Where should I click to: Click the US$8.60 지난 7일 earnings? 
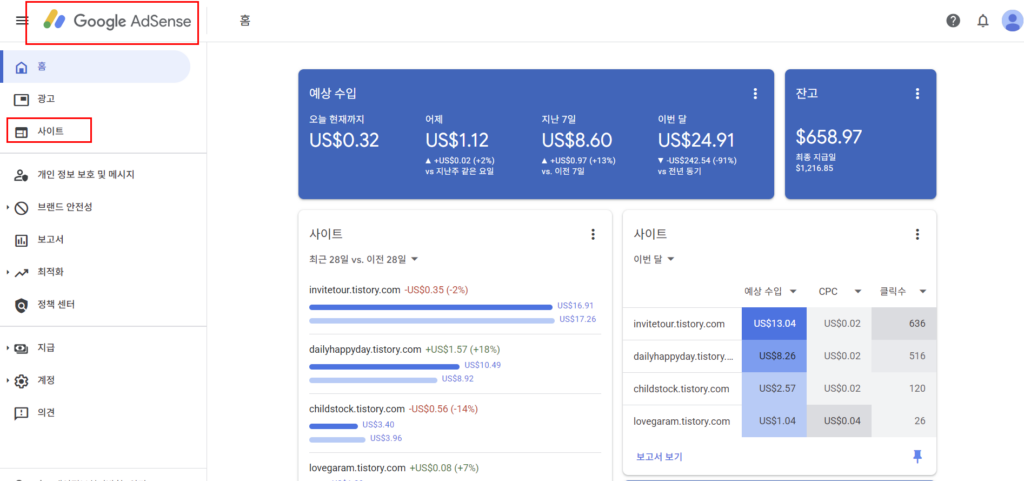point(577,140)
